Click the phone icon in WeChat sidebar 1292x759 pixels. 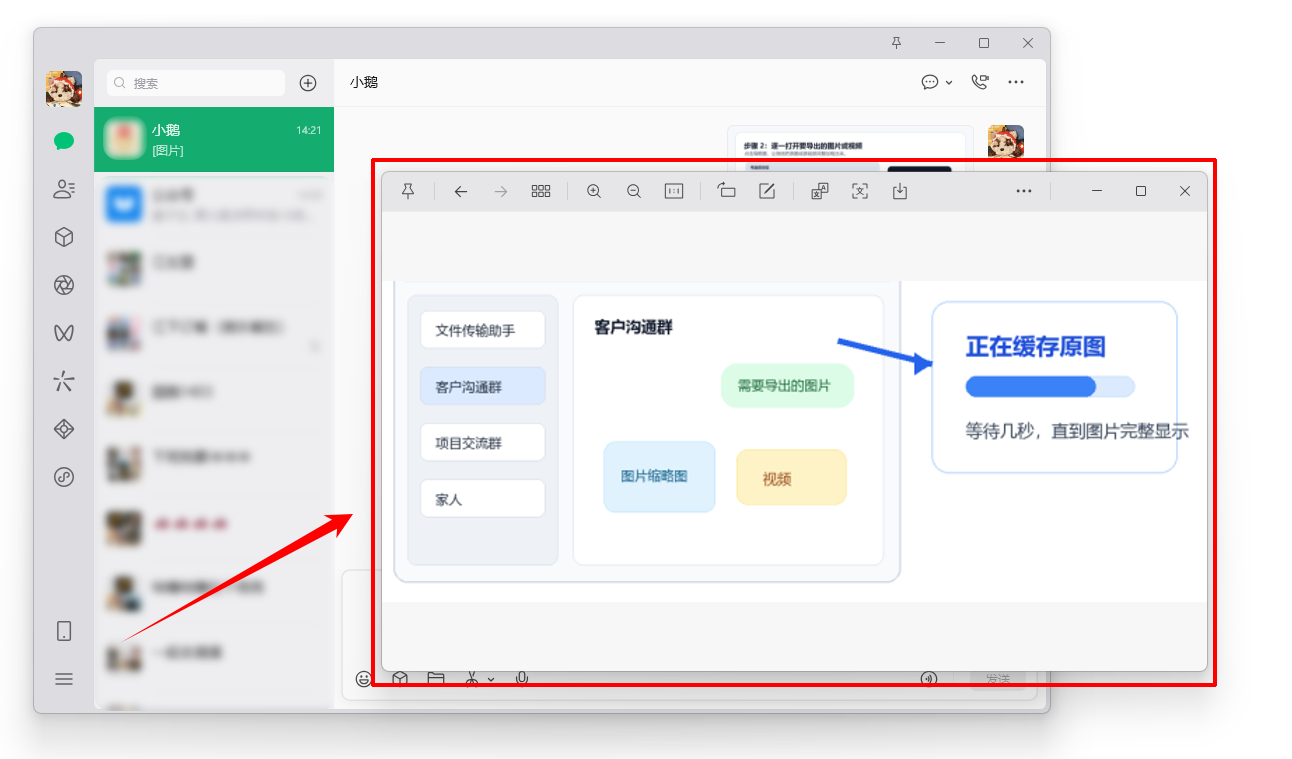click(x=64, y=631)
